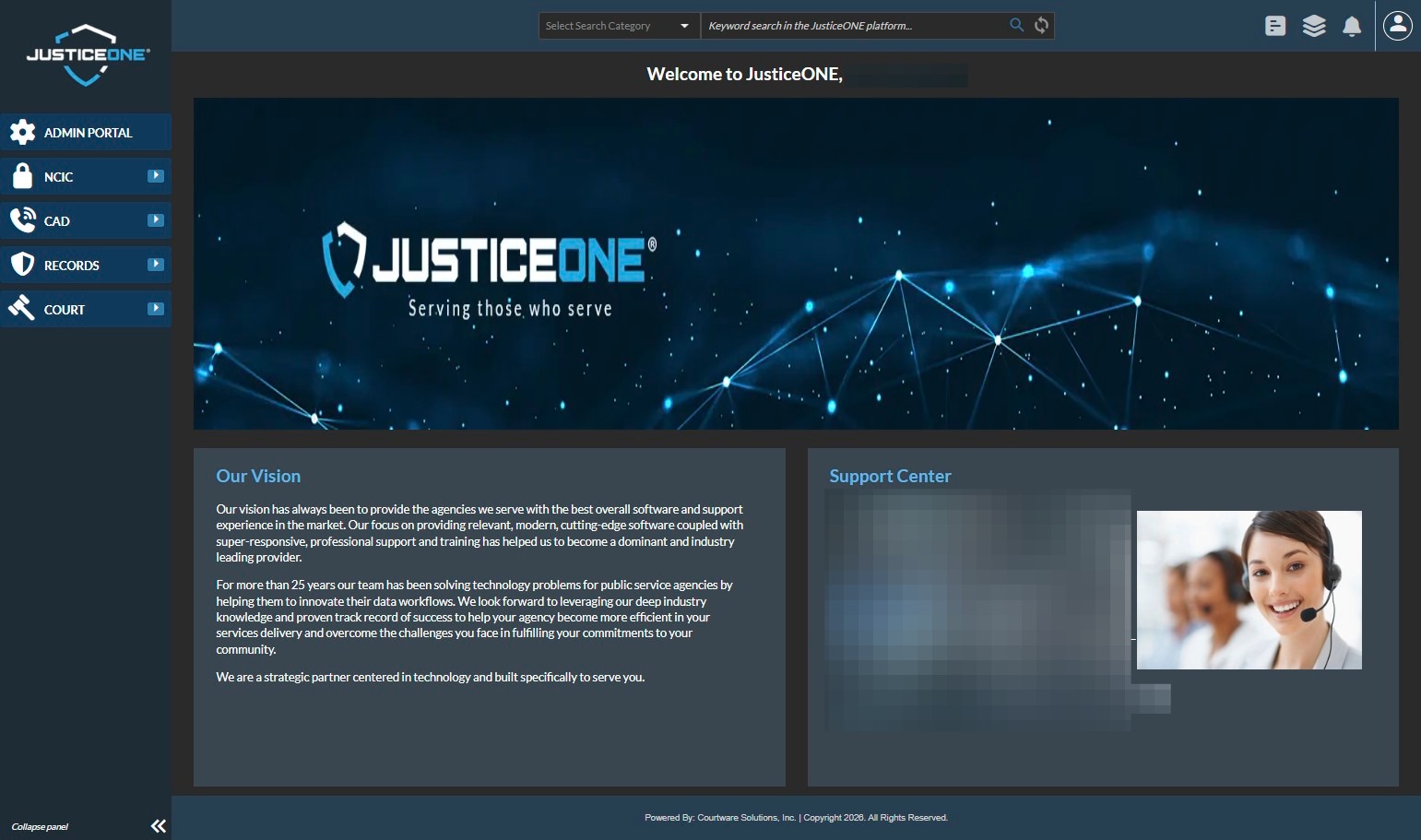Expand the NCIC submenu arrow
Image resolution: width=1421 pixels, height=840 pixels.
(x=156, y=175)
